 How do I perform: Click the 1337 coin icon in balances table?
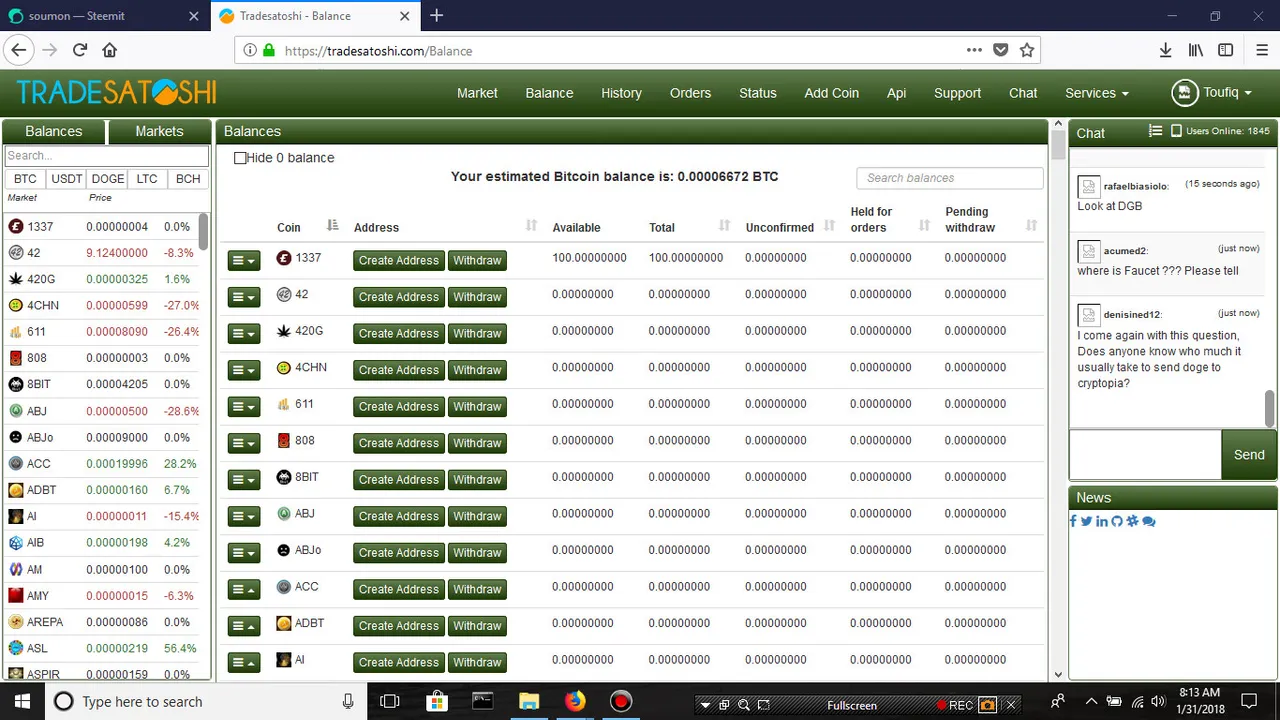284,258
